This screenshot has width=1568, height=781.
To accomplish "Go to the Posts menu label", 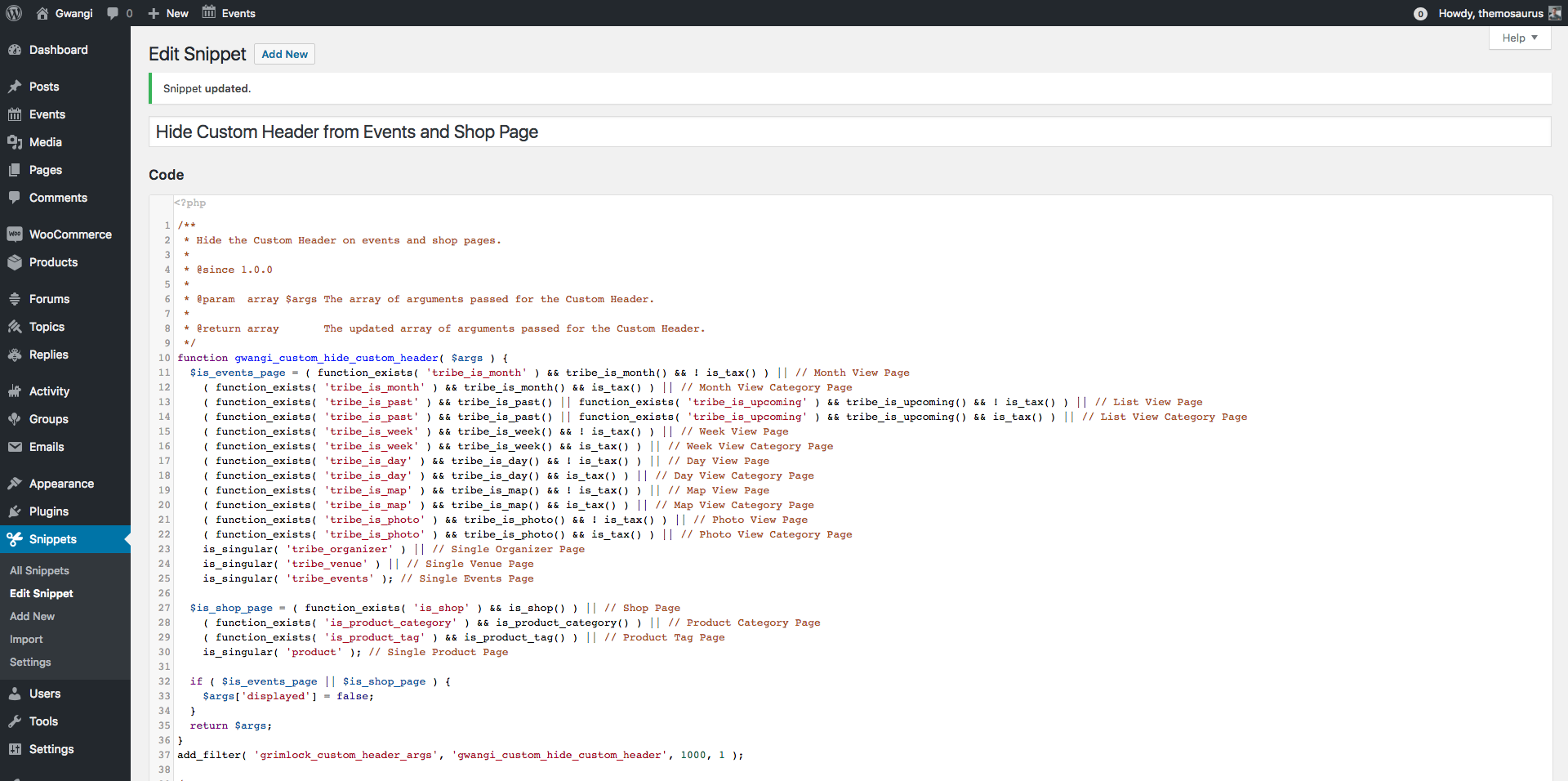I will pos(44,87).
